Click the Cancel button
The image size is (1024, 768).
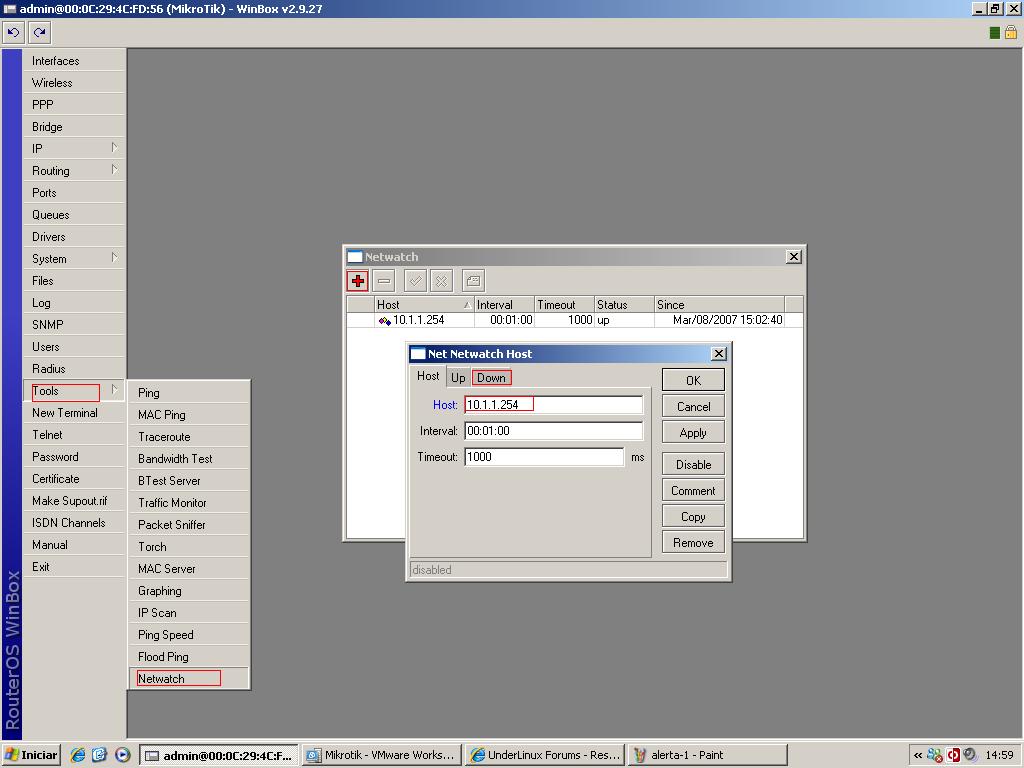(693, 406)
